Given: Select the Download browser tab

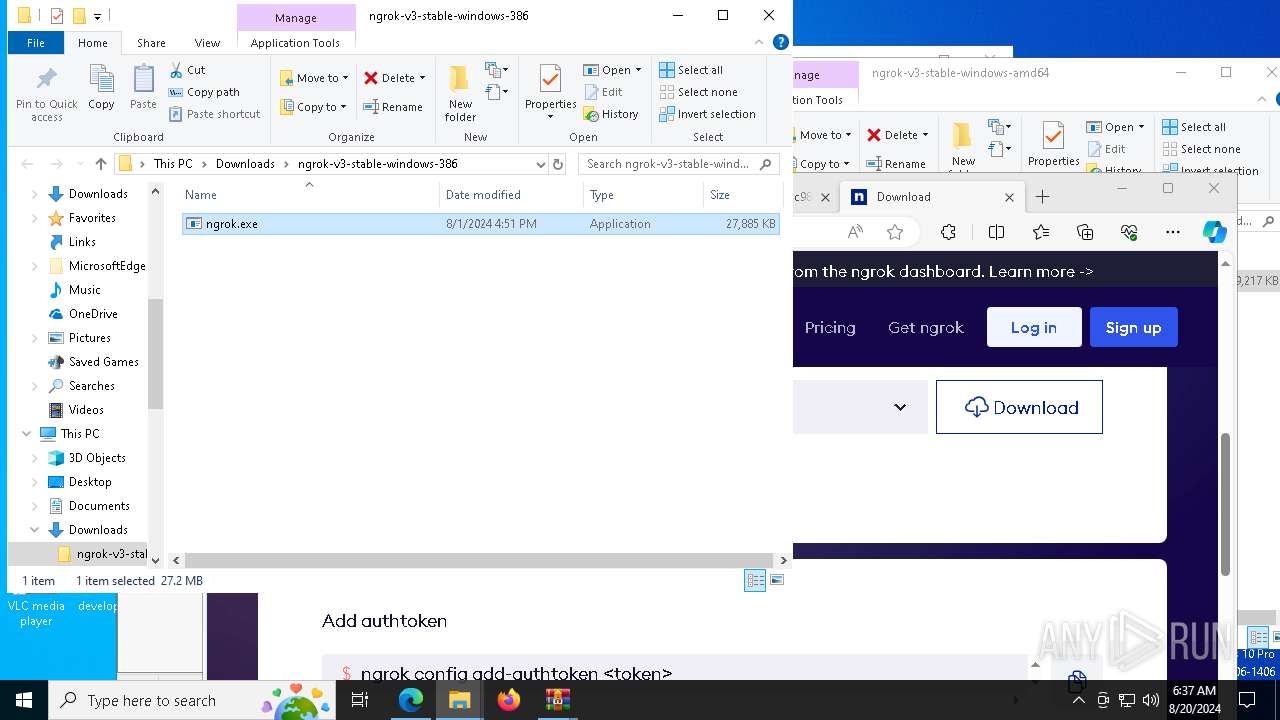Looking at the screenshot, I should [x=930, y=197].
